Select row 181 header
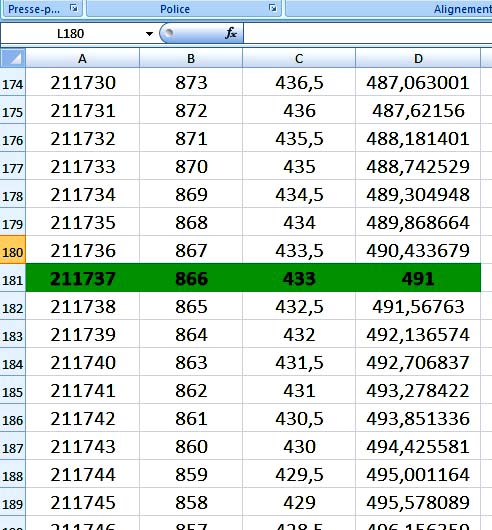 pos(13,278)
